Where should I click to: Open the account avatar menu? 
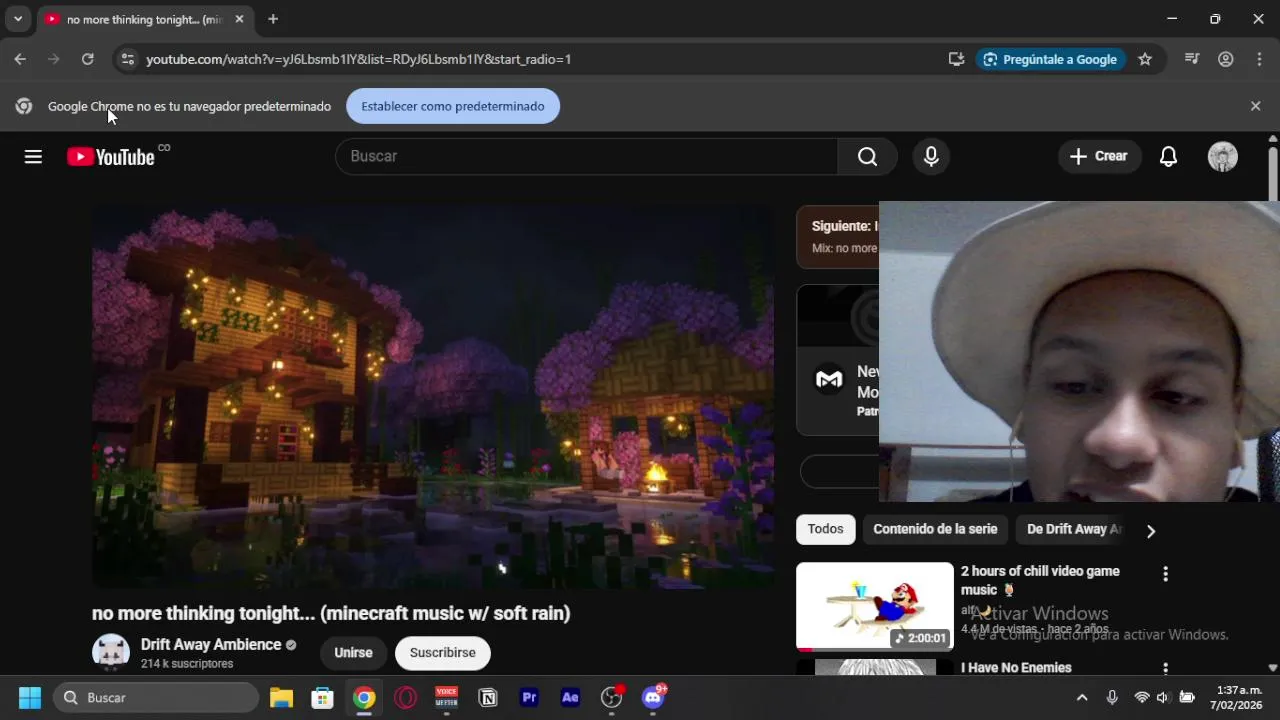click(1222, 156)
